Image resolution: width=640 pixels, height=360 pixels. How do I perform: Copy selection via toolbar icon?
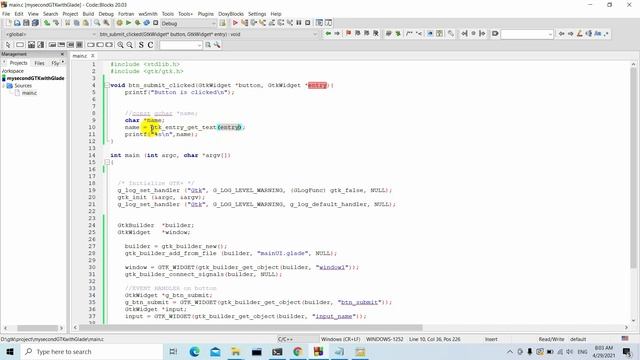tap(76, 23)
